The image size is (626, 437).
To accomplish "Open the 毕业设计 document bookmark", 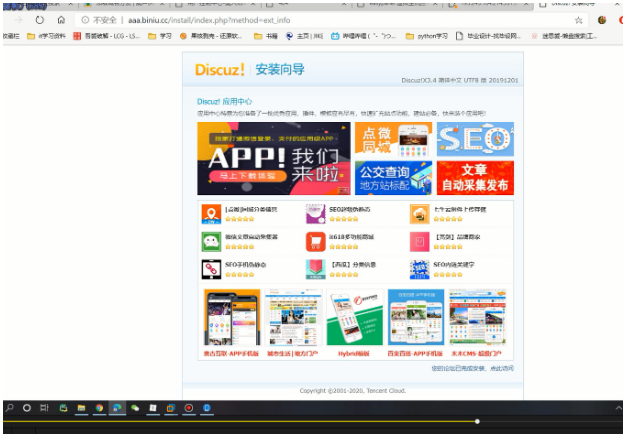I will tap(488, 36).
